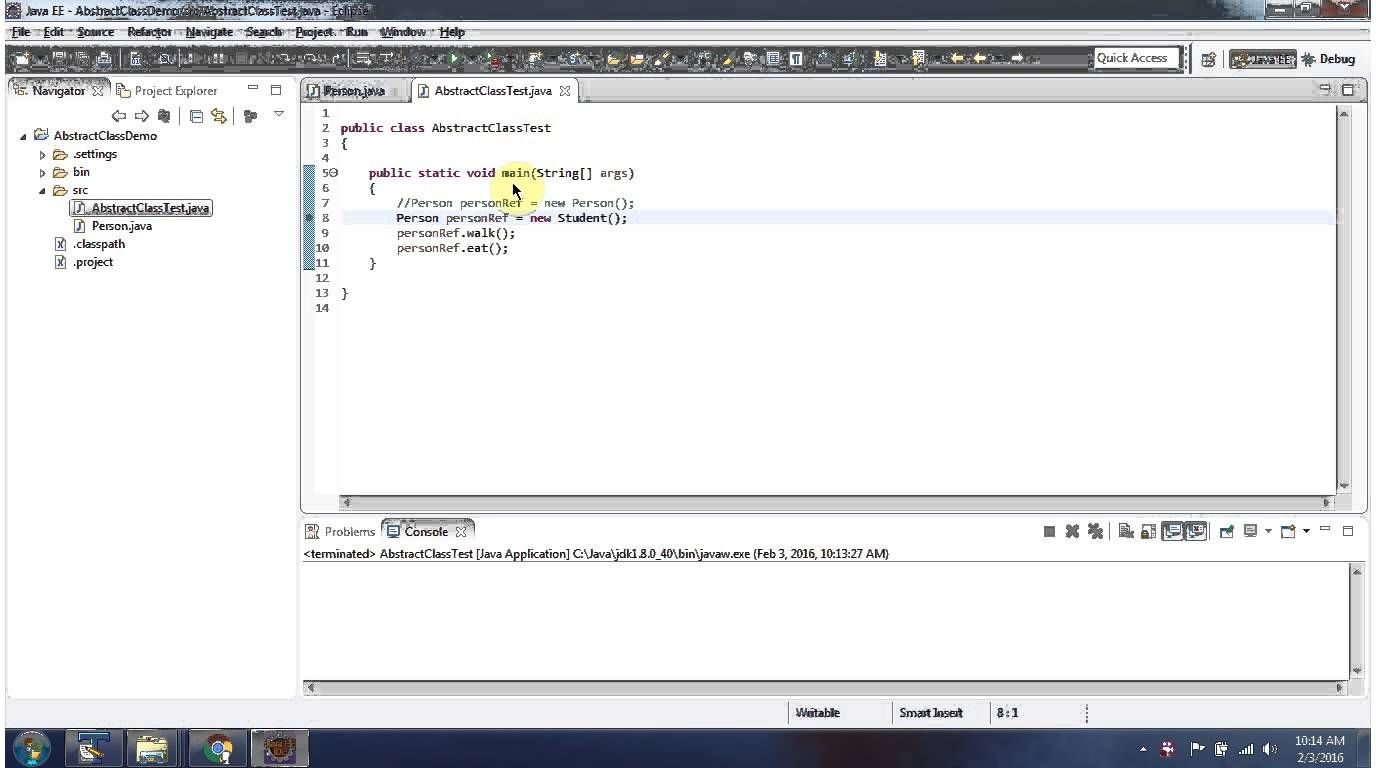
Task: Close the AbstractClassTest.java editor tab
Action: click(x=565, y=90)
